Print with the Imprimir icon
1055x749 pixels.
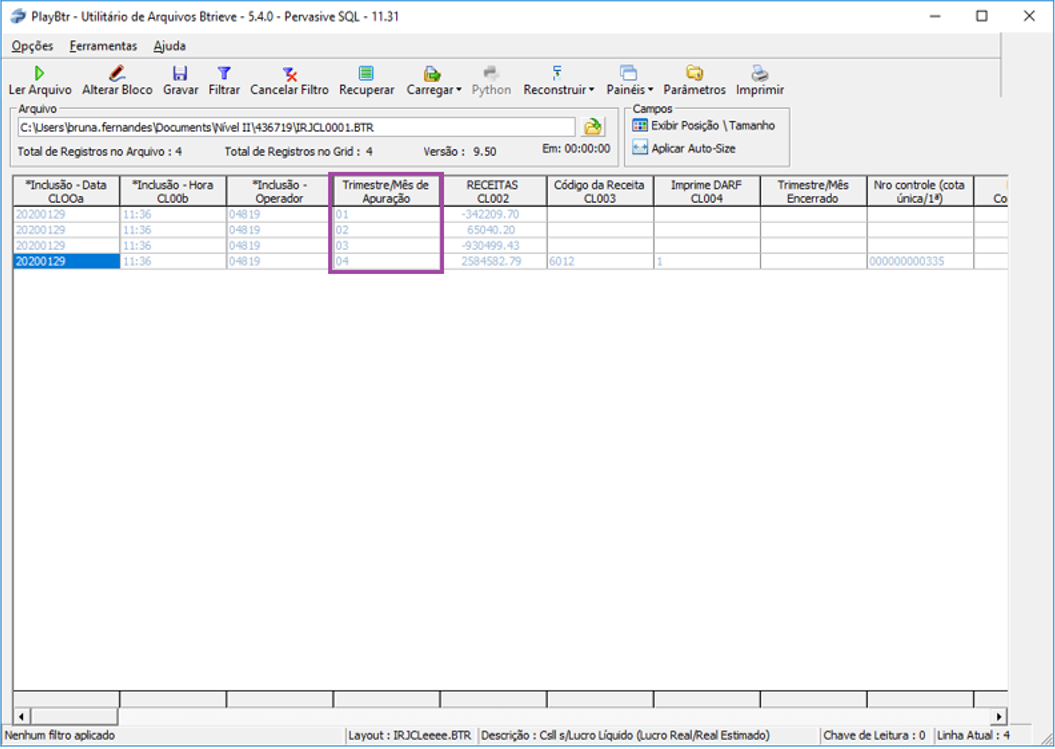[760, 74]
